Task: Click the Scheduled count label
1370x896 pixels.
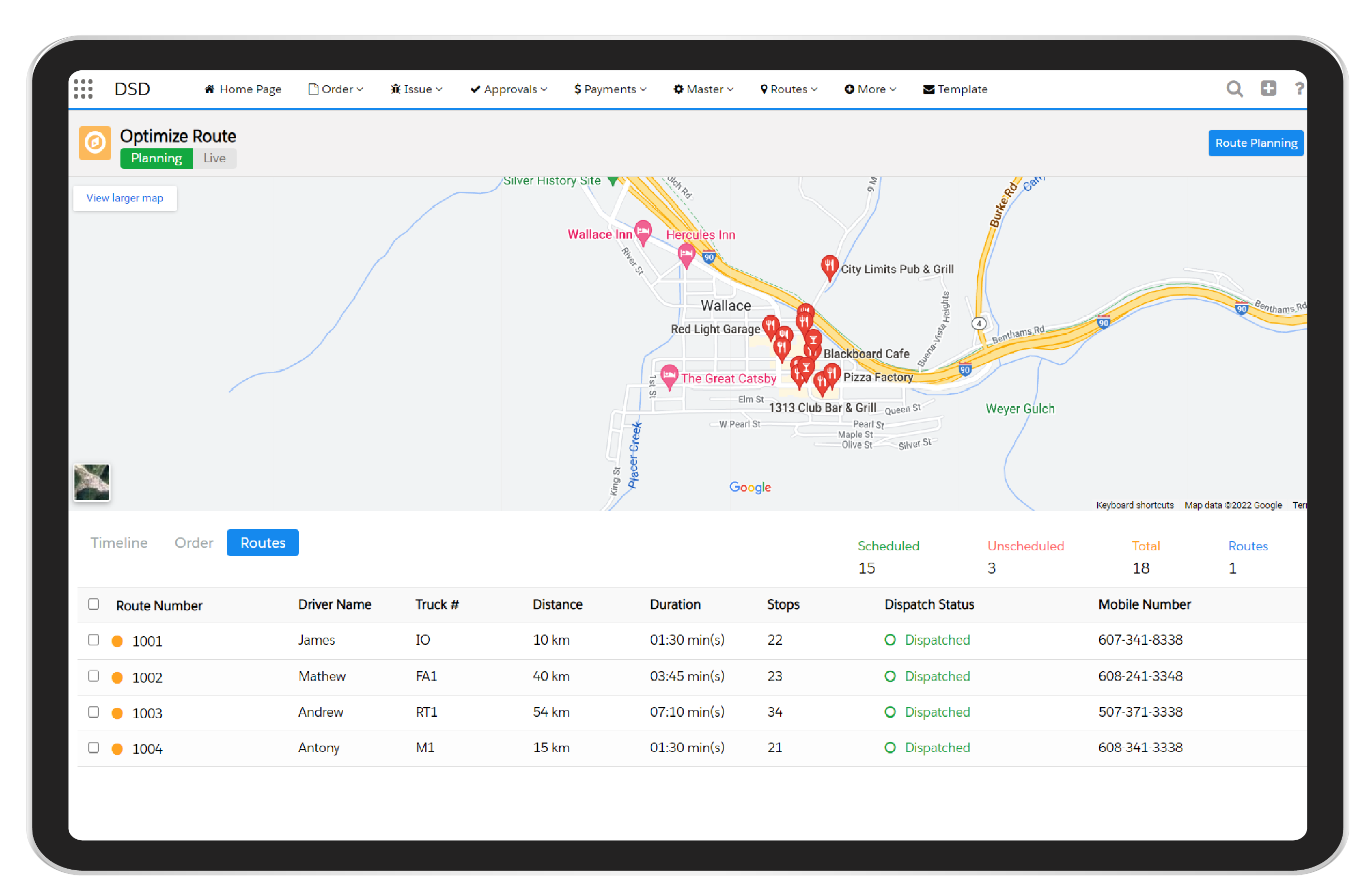Action: (x=888, y=545)
